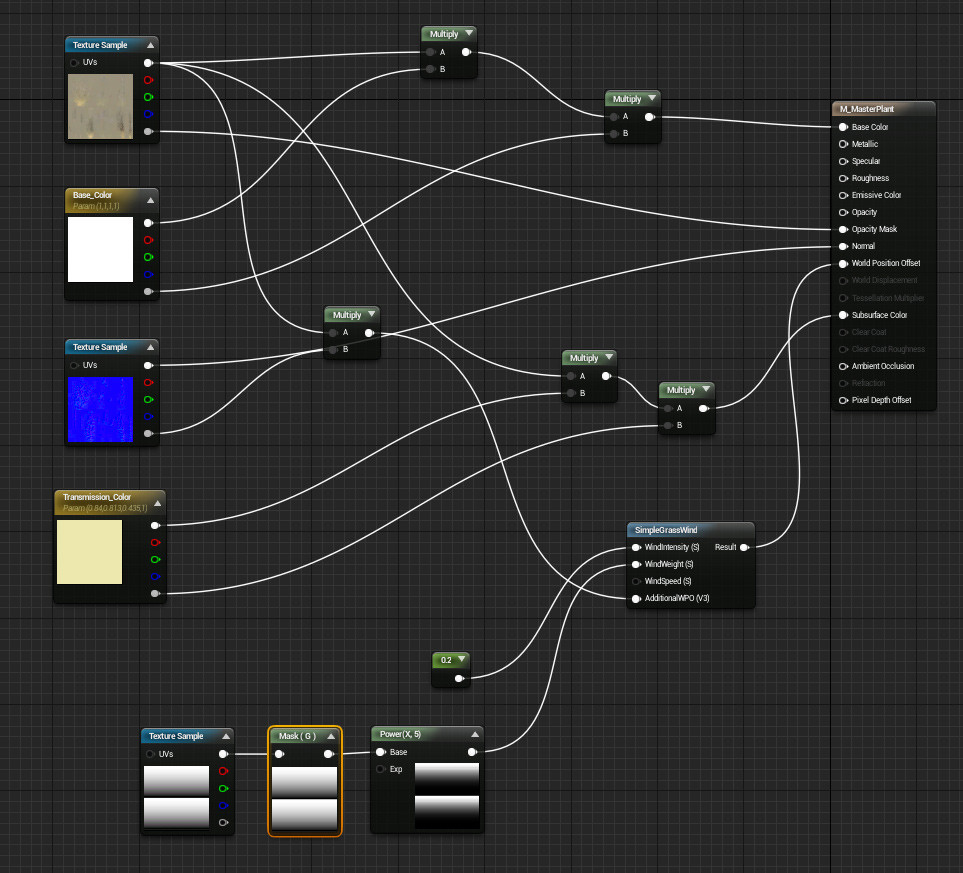The image size is (963, 873).
Task: Click Base_Color node's alpha output pin
Action: pos(148,291)
